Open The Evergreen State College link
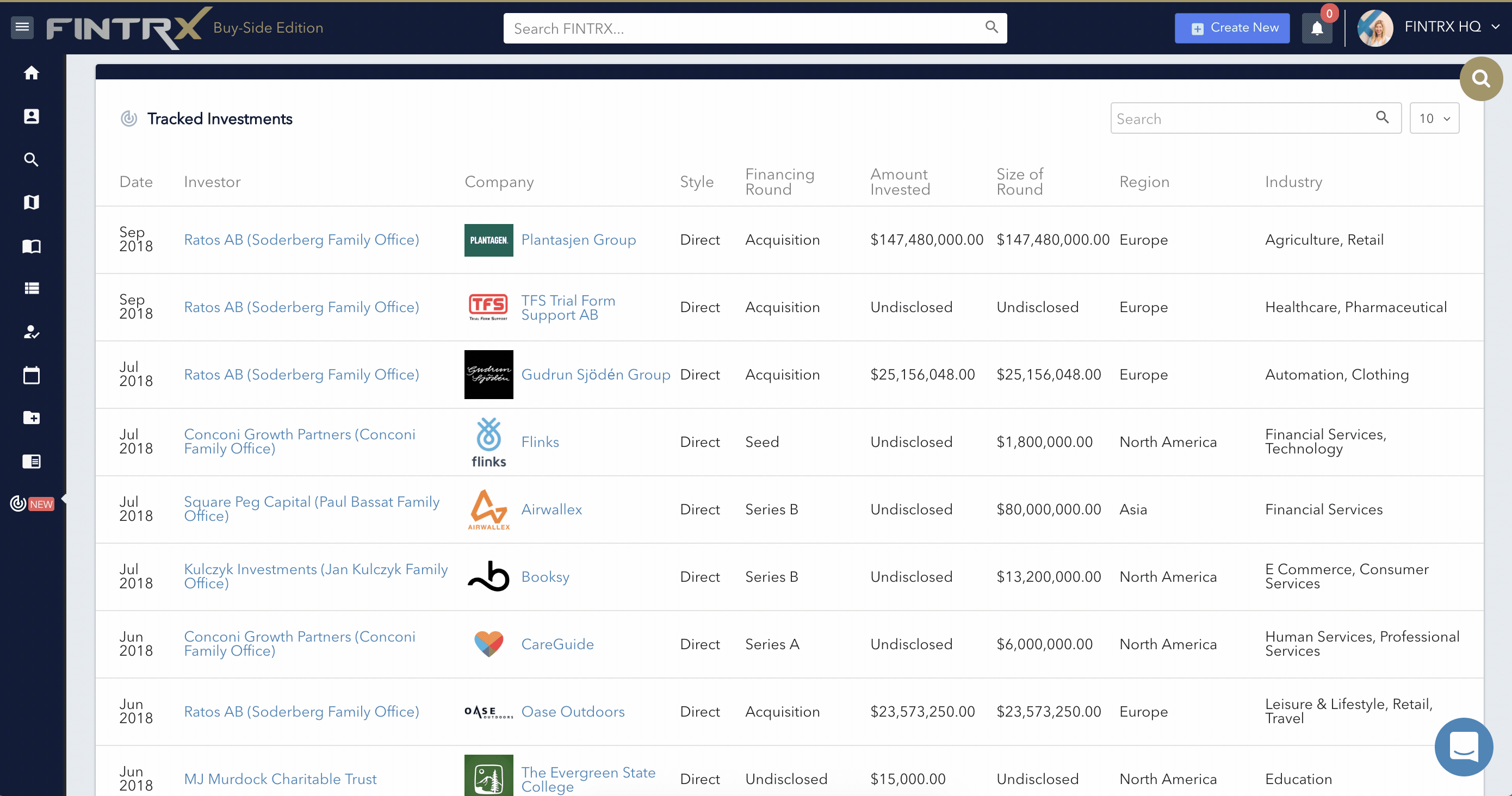Screen dimensions: 1512x796 point(588,779)
